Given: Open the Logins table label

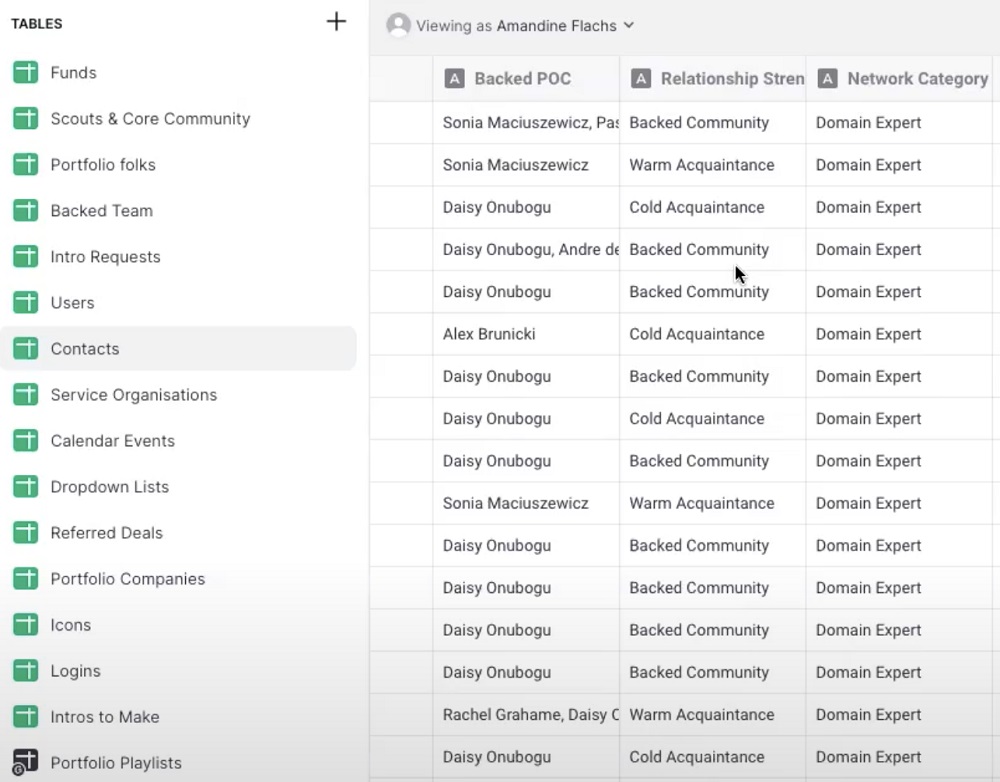Looking at the screenshot, I should (x=75, y=670).
